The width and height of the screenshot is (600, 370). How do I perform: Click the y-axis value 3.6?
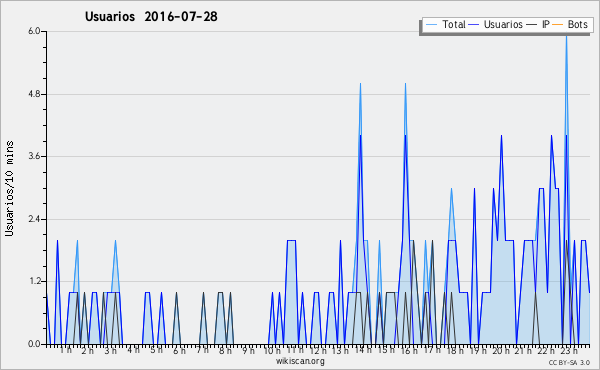click(34, 156)
